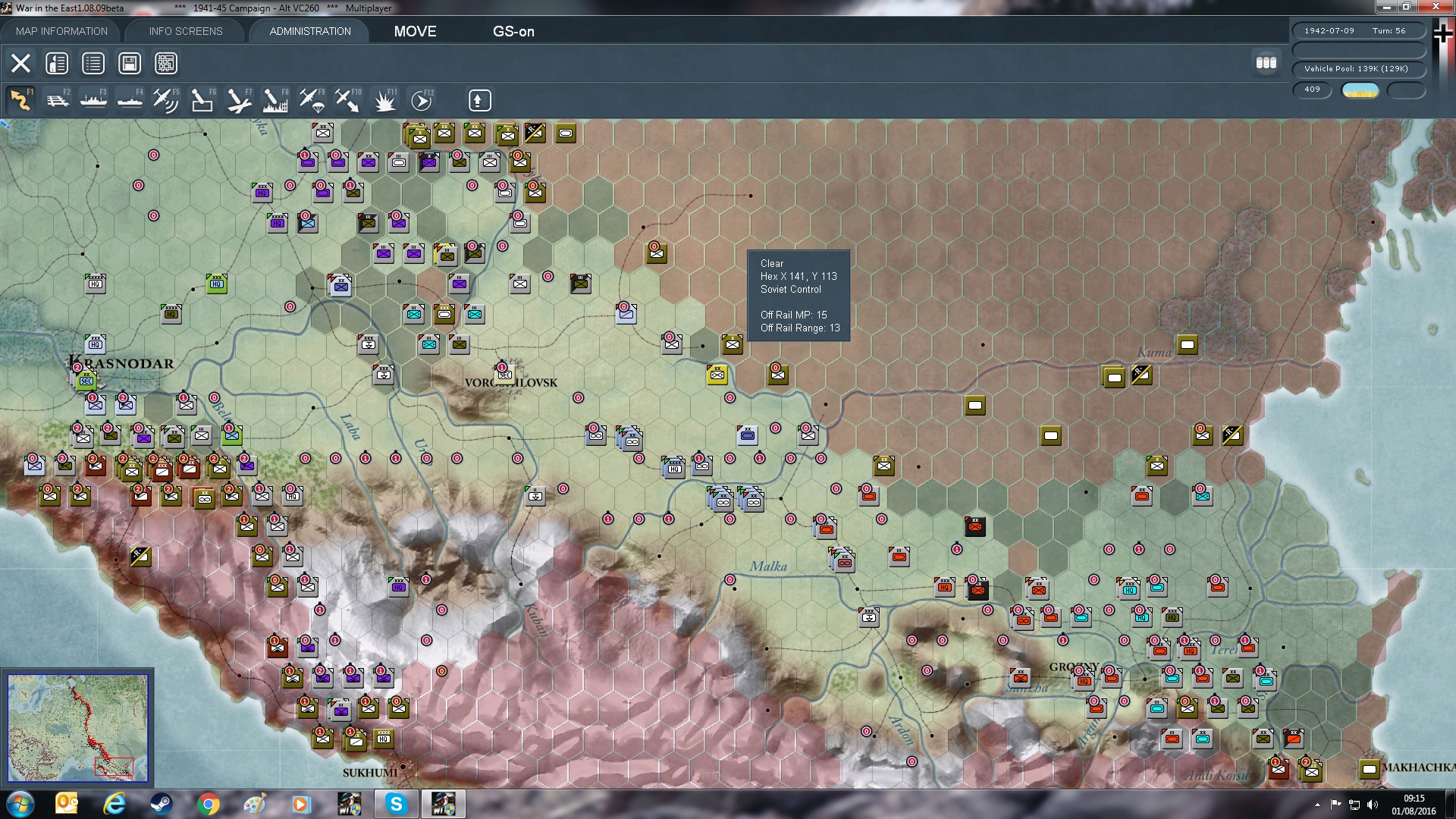Click the Vehicle Pool readout
This screenshot has height=819, width=1456.
[1358, 69]
